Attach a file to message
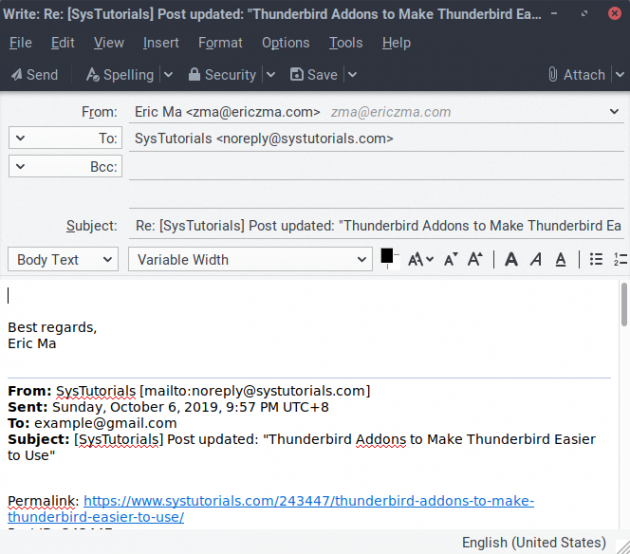The image size is (630, 554). [577, 75]
